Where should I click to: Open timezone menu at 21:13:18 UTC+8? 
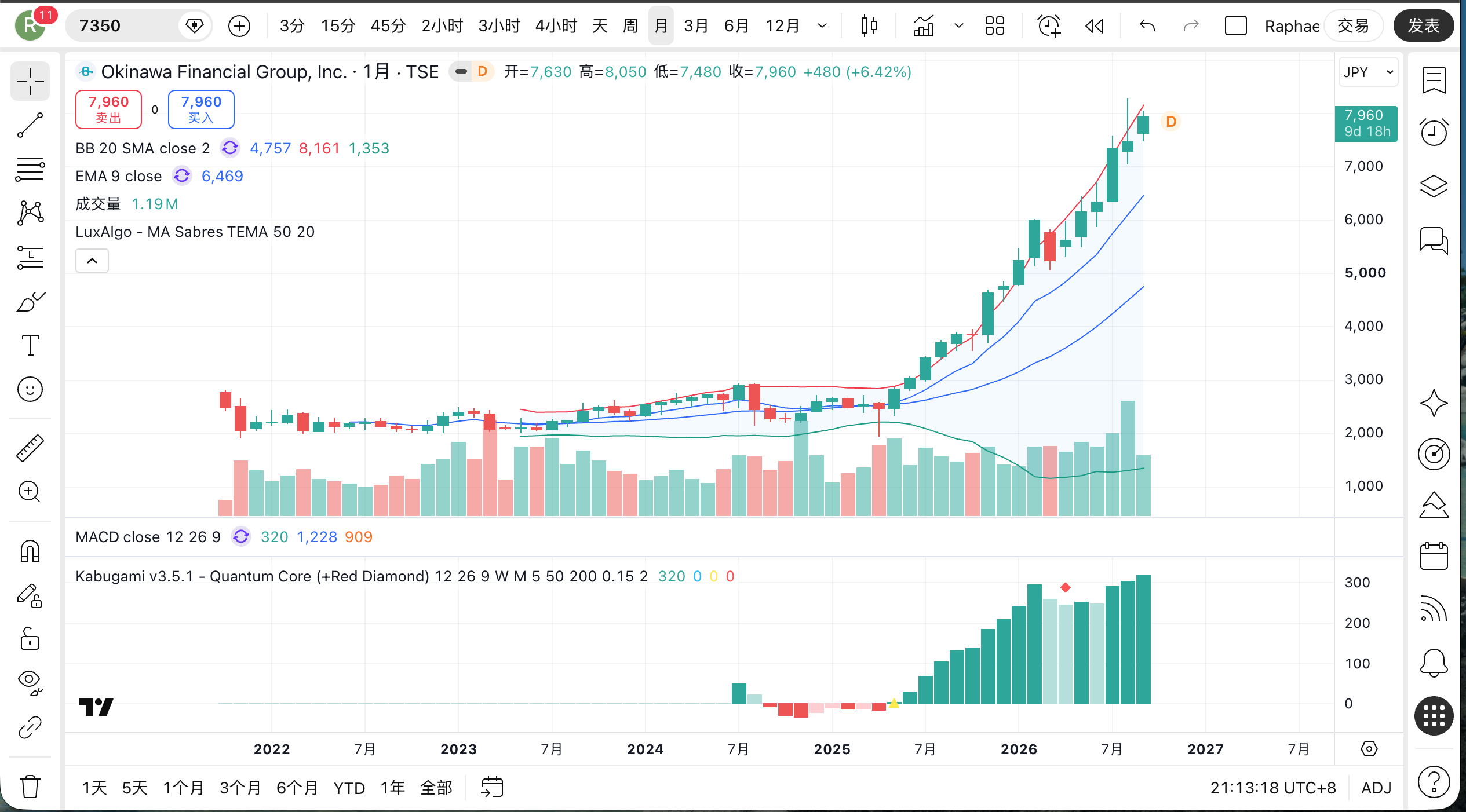coord(1272,788)
